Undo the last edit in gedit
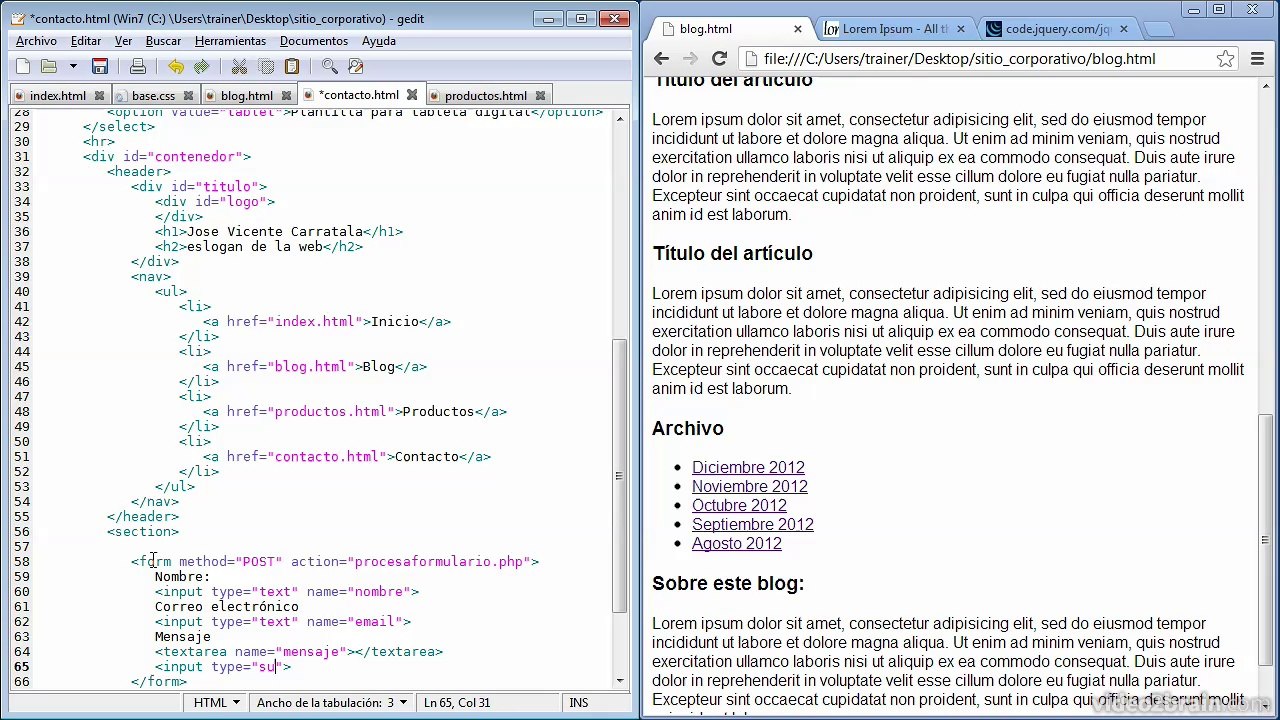 click(176, 67)
